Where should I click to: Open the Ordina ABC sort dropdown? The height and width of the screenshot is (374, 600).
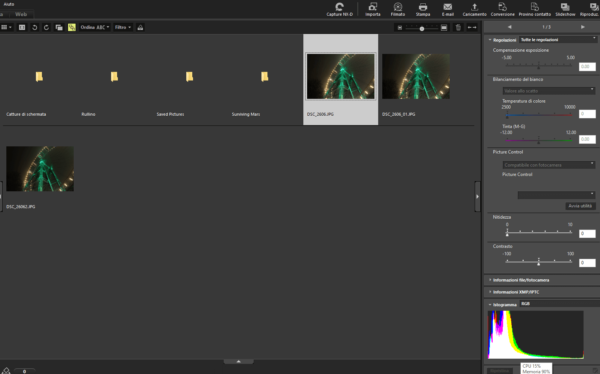coord(95,27)
